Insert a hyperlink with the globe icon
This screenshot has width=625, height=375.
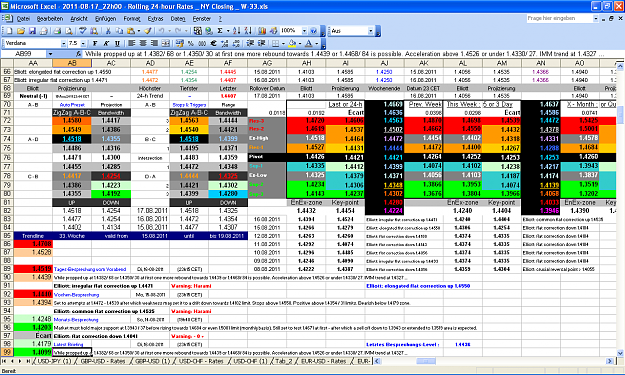click(208, 31)
